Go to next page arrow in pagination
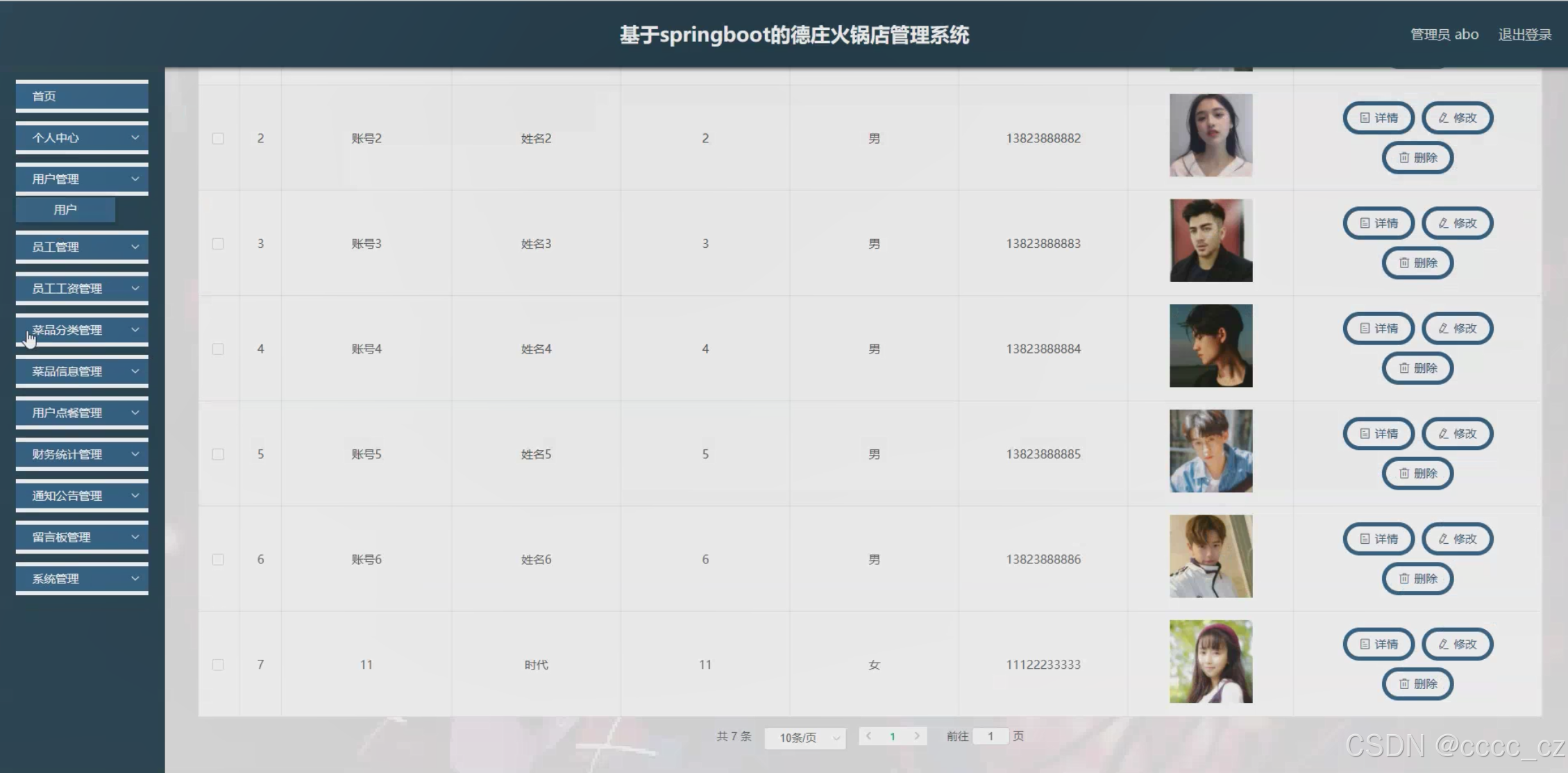 point(917,736)
